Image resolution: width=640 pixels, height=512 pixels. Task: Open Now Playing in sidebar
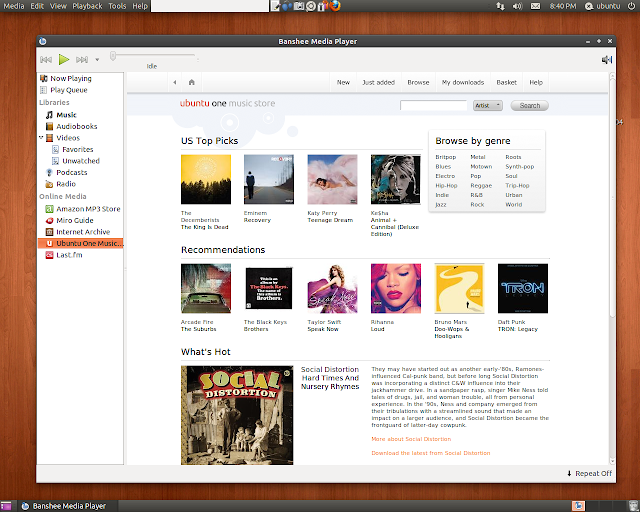66,78
